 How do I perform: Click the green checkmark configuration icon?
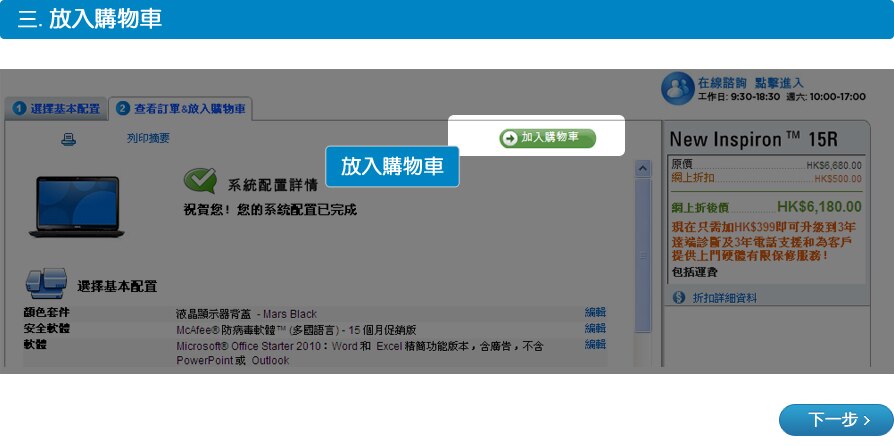200,181
